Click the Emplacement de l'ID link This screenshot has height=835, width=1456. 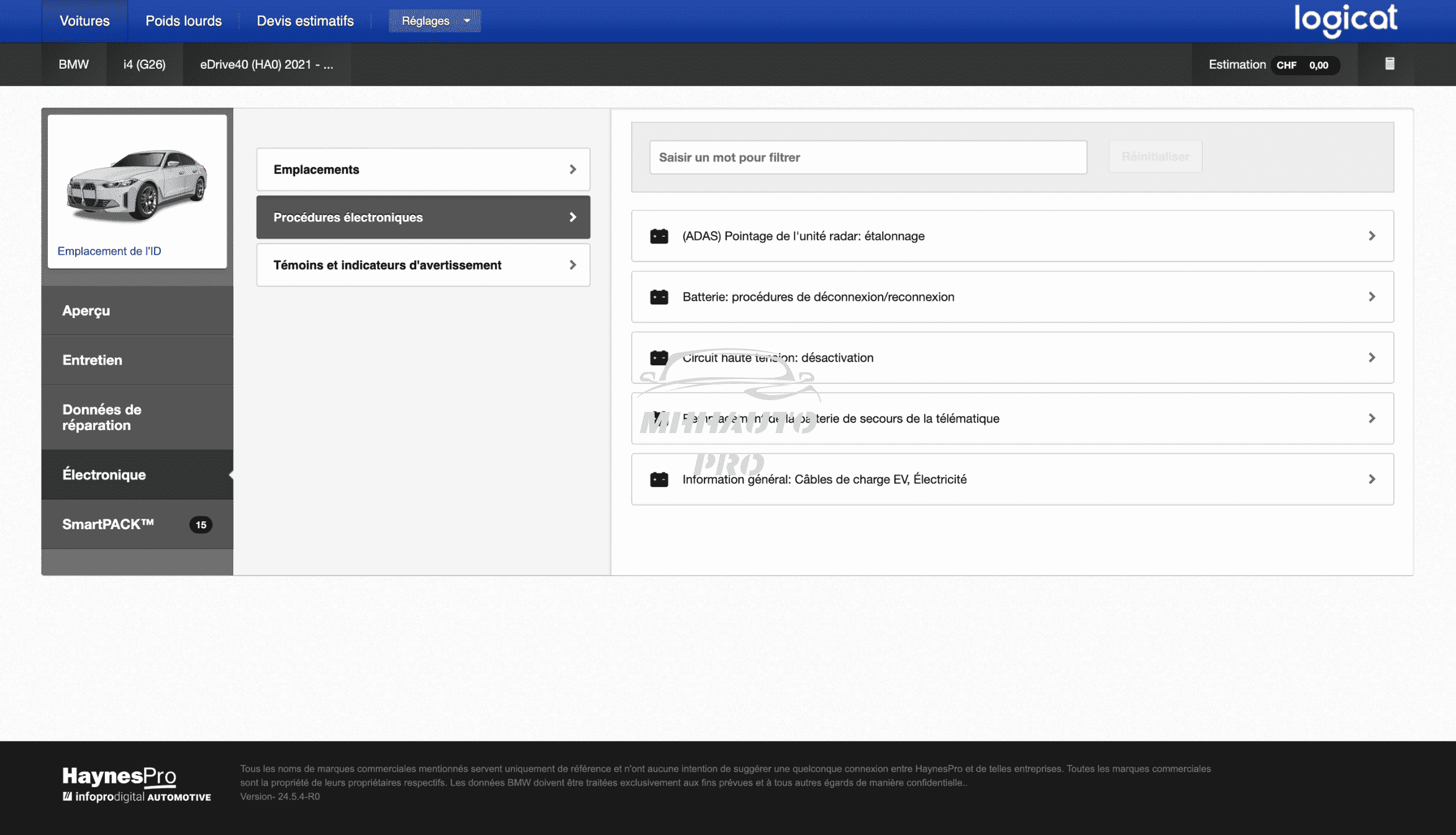109,251
